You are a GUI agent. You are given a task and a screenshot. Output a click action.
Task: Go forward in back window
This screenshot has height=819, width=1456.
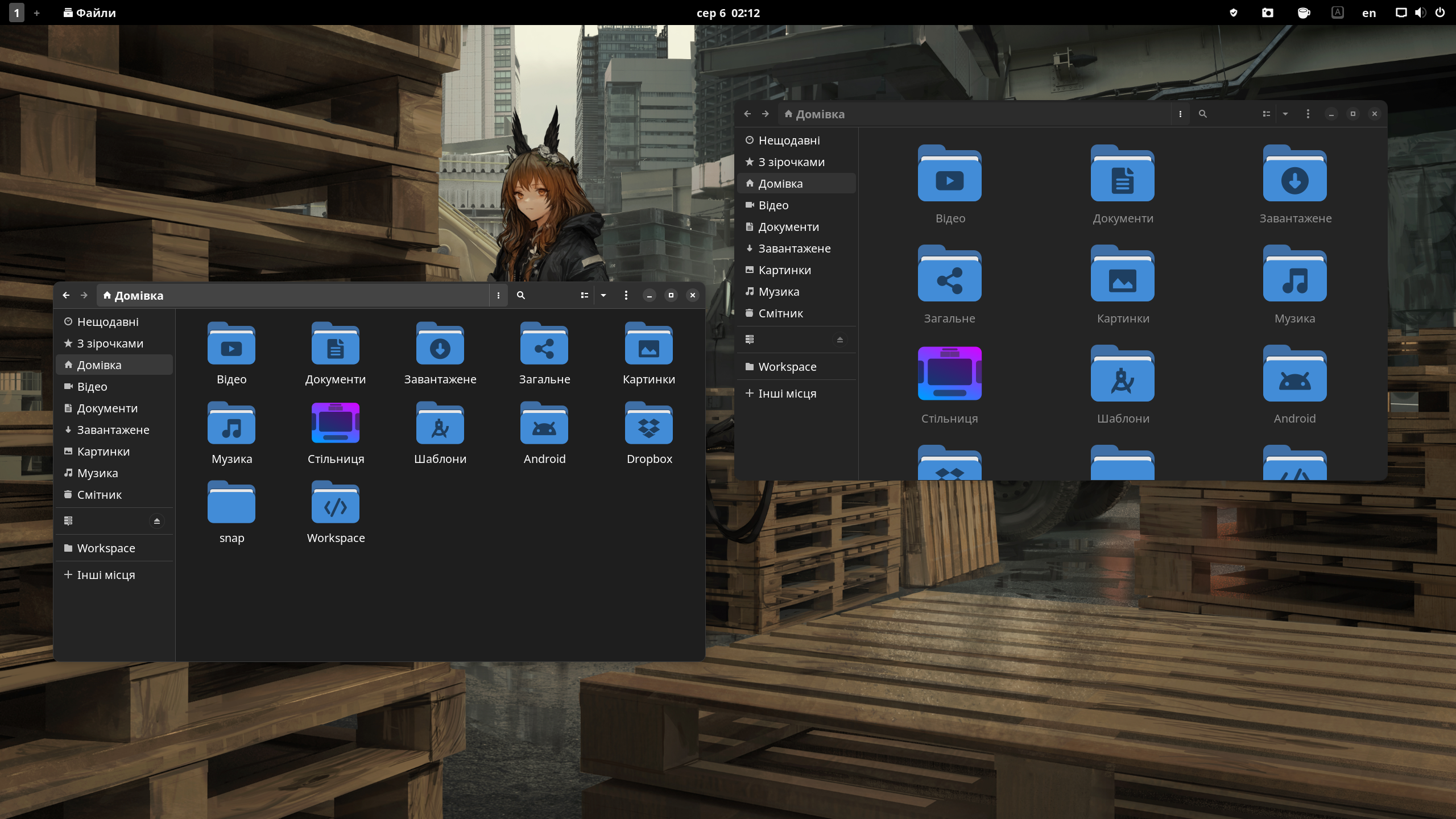coord(766,114)
